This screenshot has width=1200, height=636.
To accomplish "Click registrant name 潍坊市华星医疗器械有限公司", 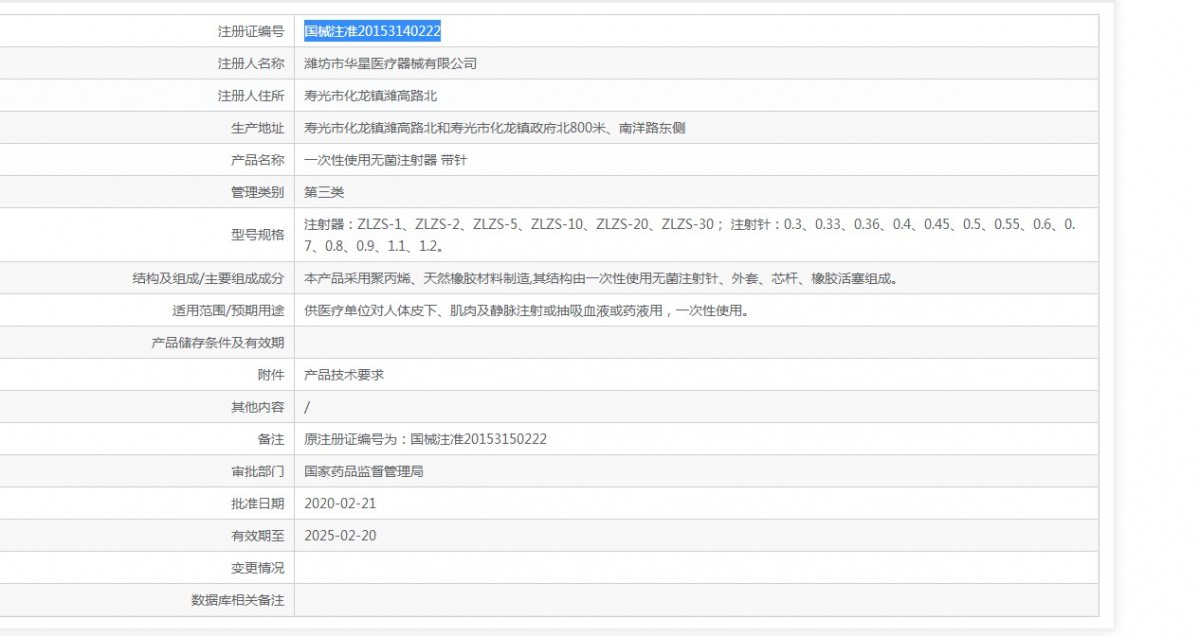I will 391,64.
